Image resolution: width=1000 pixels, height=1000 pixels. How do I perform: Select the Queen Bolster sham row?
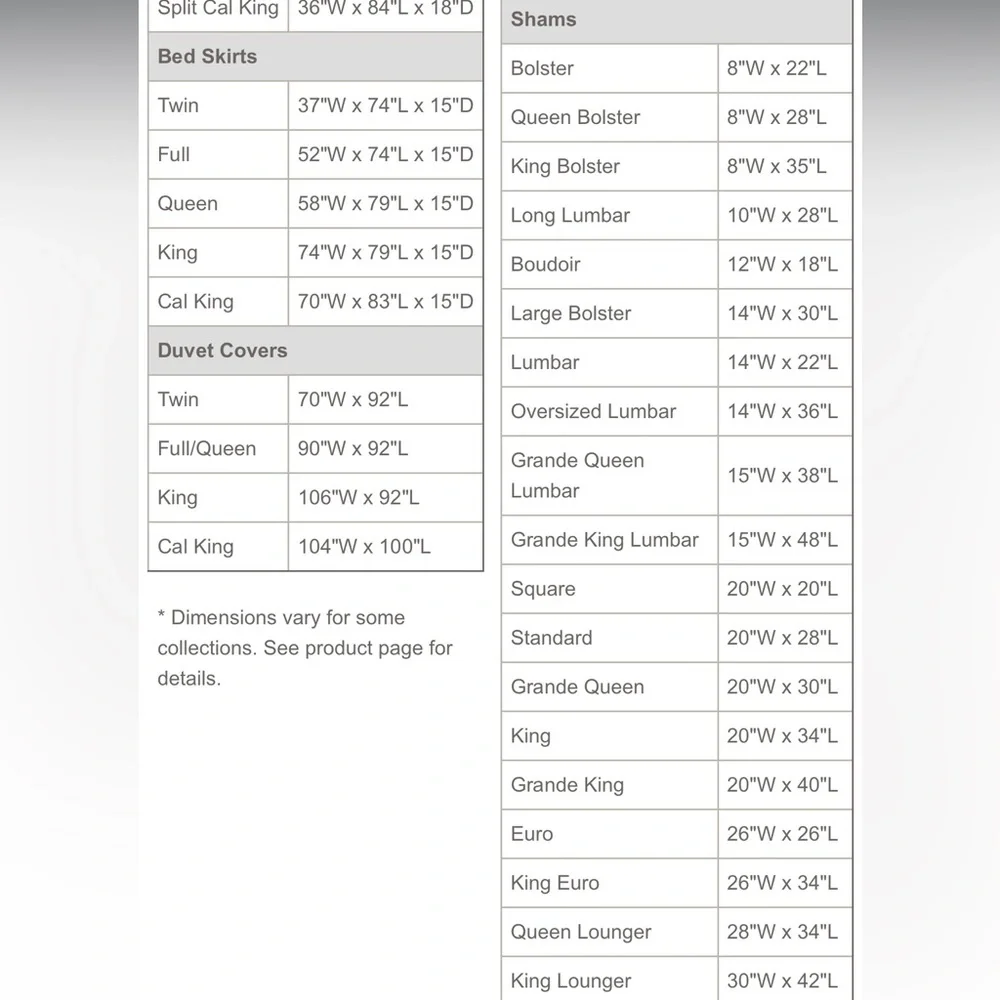pyautogui.click(x=677, y=117)
